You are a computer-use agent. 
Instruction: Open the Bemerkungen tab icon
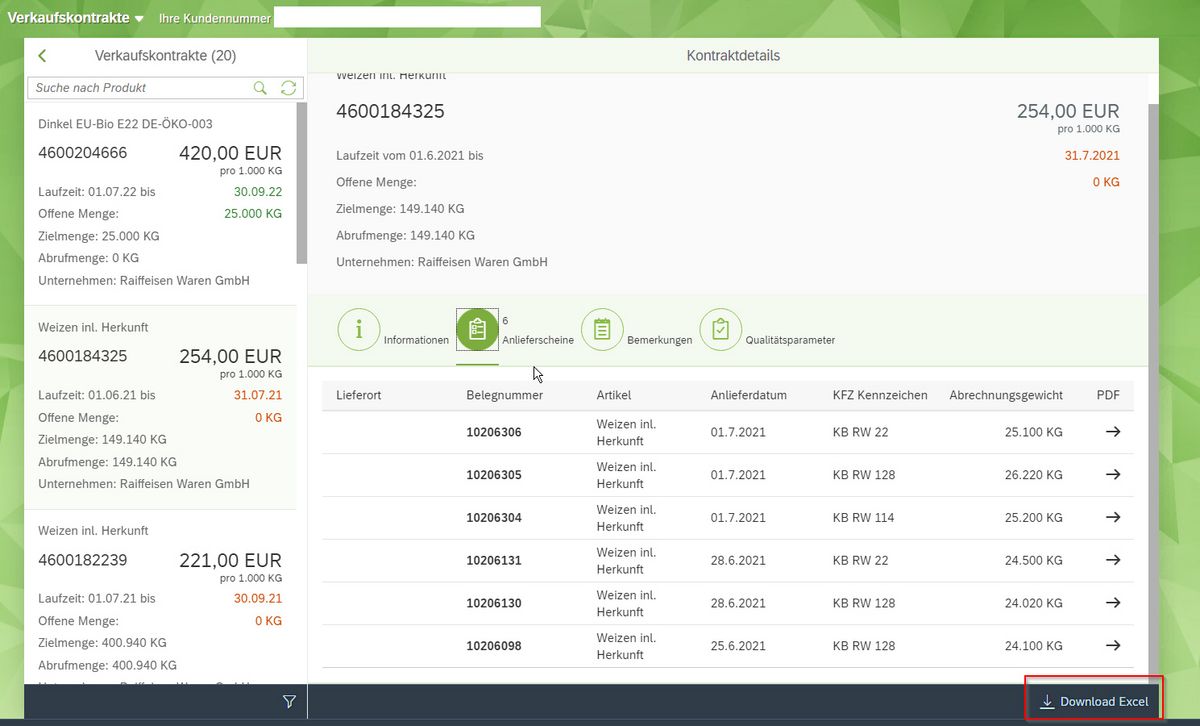[602, 329]
